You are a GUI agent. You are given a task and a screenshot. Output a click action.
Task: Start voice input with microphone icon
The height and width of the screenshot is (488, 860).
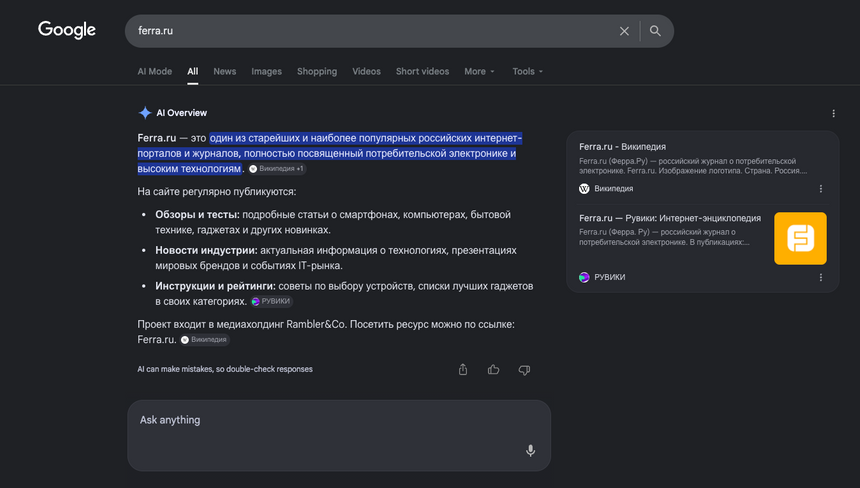click(530, 450)
